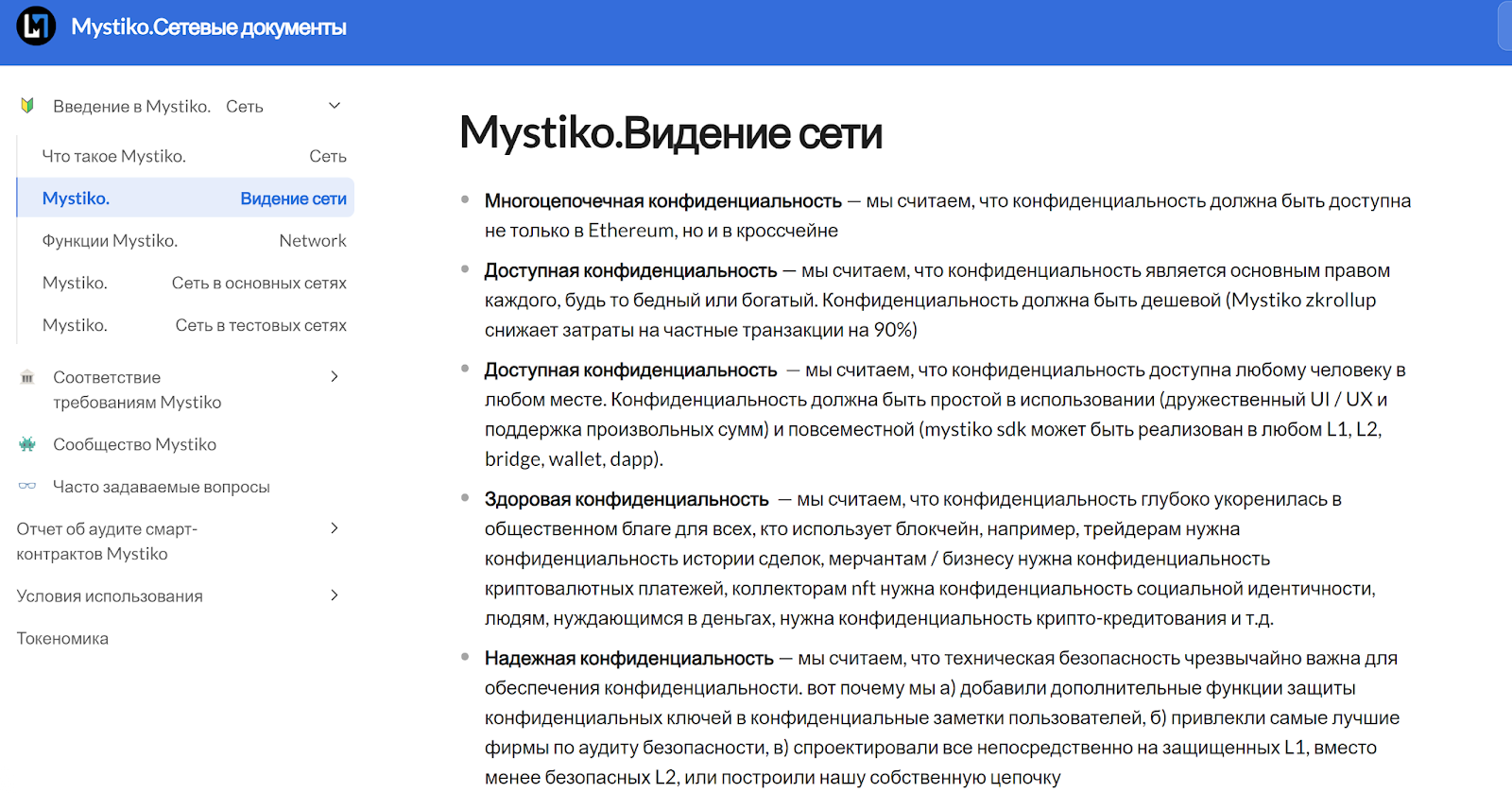Expand the Отчет об аудите смарт-контрактов chevron
The image size is (1512, 793).
click(x=334, y=528)
